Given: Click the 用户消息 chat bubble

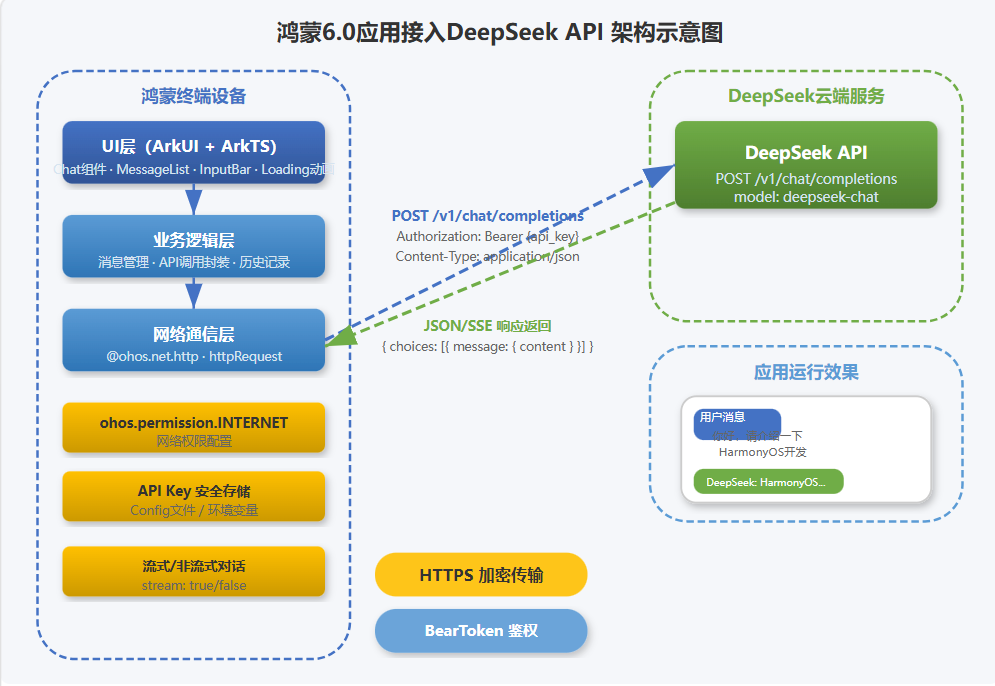Looking at the screenshot, I should (737, 425).
